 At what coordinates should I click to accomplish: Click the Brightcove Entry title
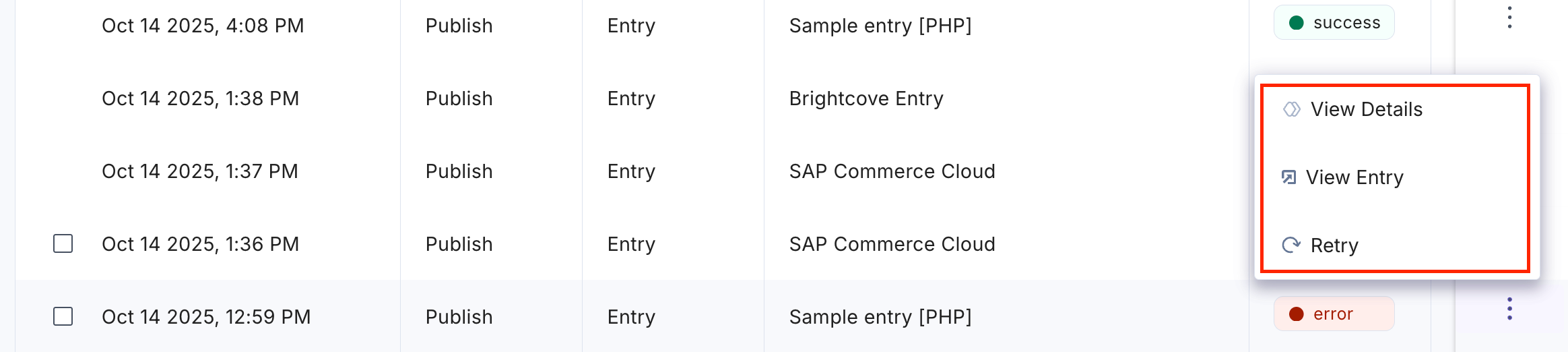click(x=866, y=98)
